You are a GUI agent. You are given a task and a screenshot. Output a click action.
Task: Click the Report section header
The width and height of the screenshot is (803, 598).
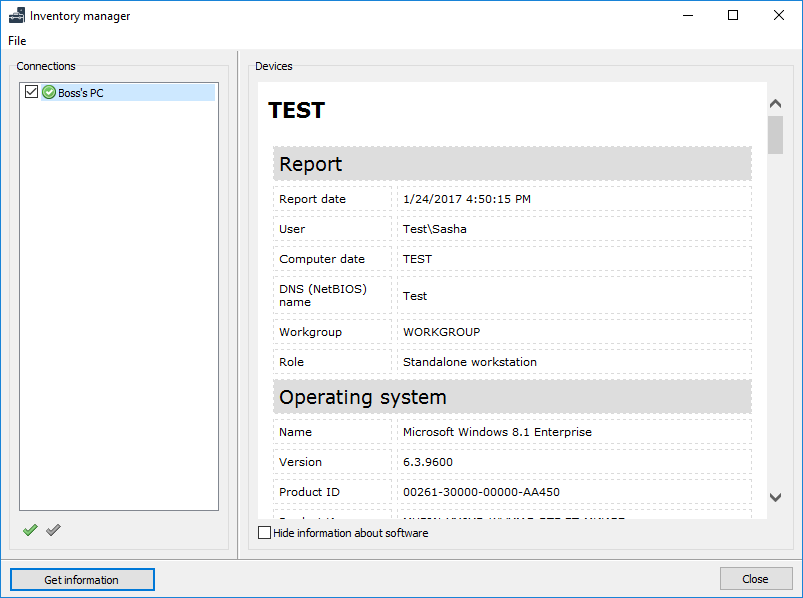[512, 164]
